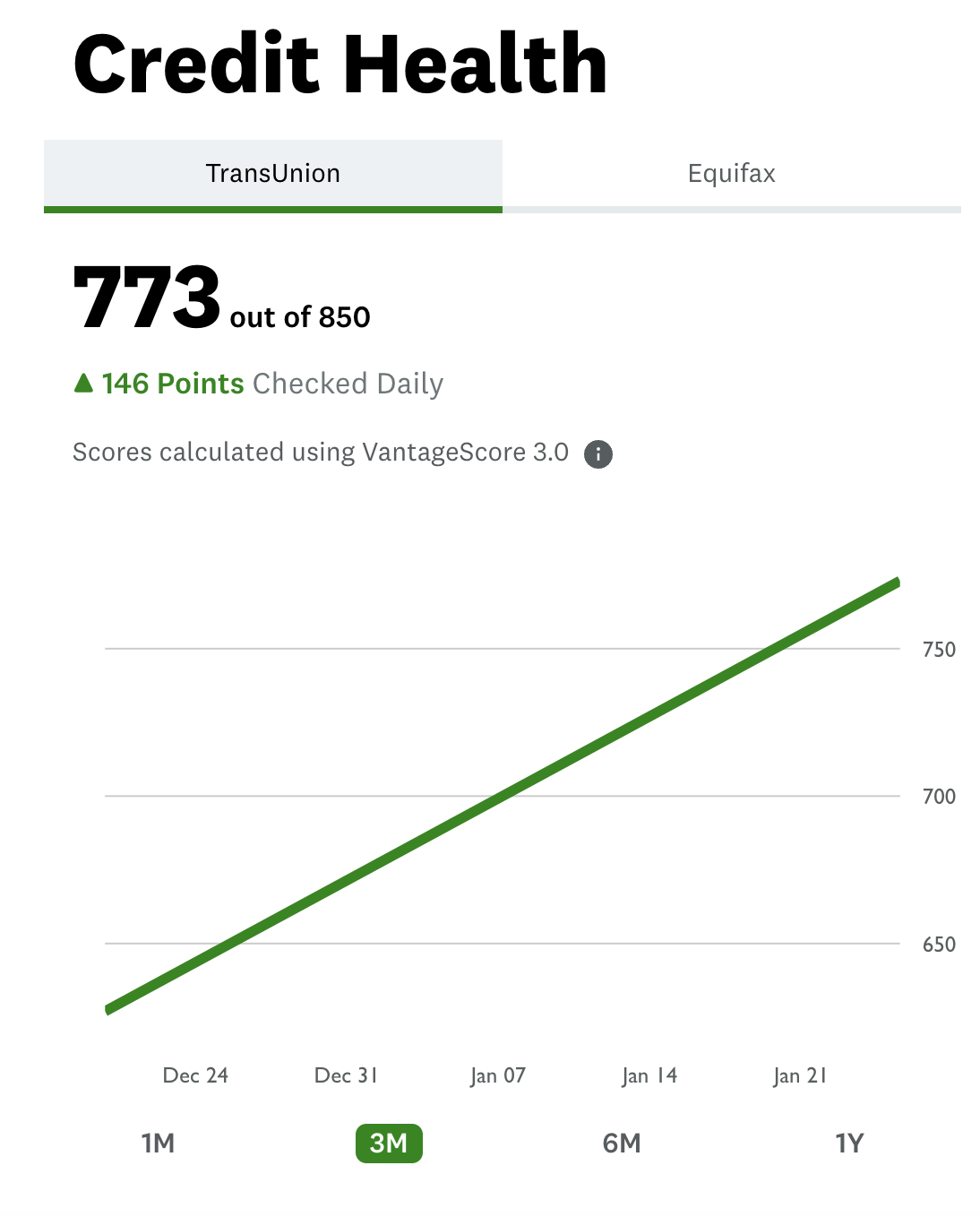Screen dimensions: 980x1217
Task: Click the Jan 21 date label
Action: click(800, 1075)
